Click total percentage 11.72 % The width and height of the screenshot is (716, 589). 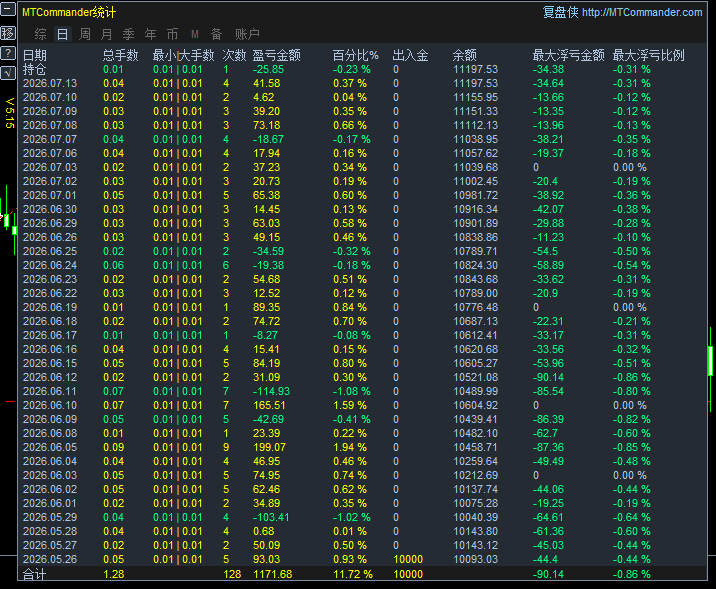point(353,574)
